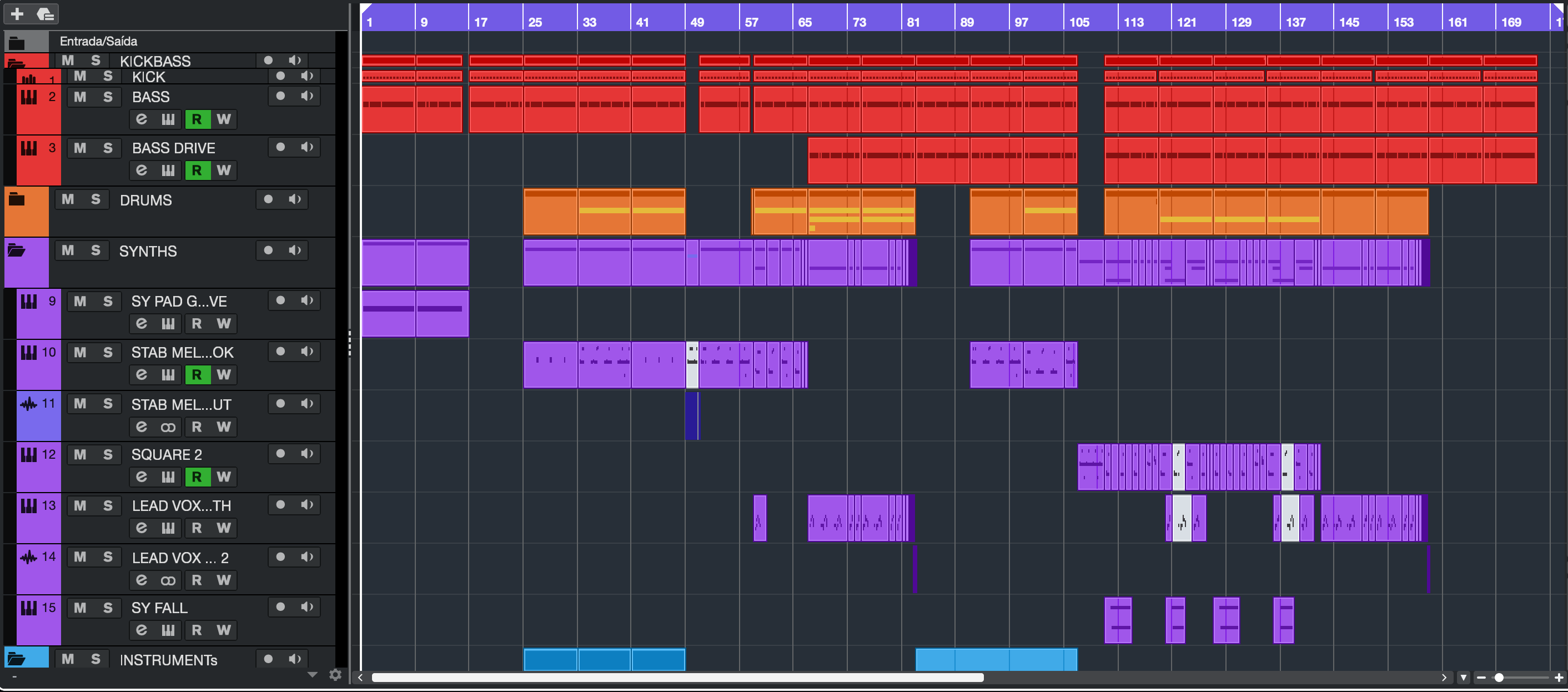This screenshot has height=692, width=1568.
Task: Click the Add Track plus icon
Action: coord(17,13)
